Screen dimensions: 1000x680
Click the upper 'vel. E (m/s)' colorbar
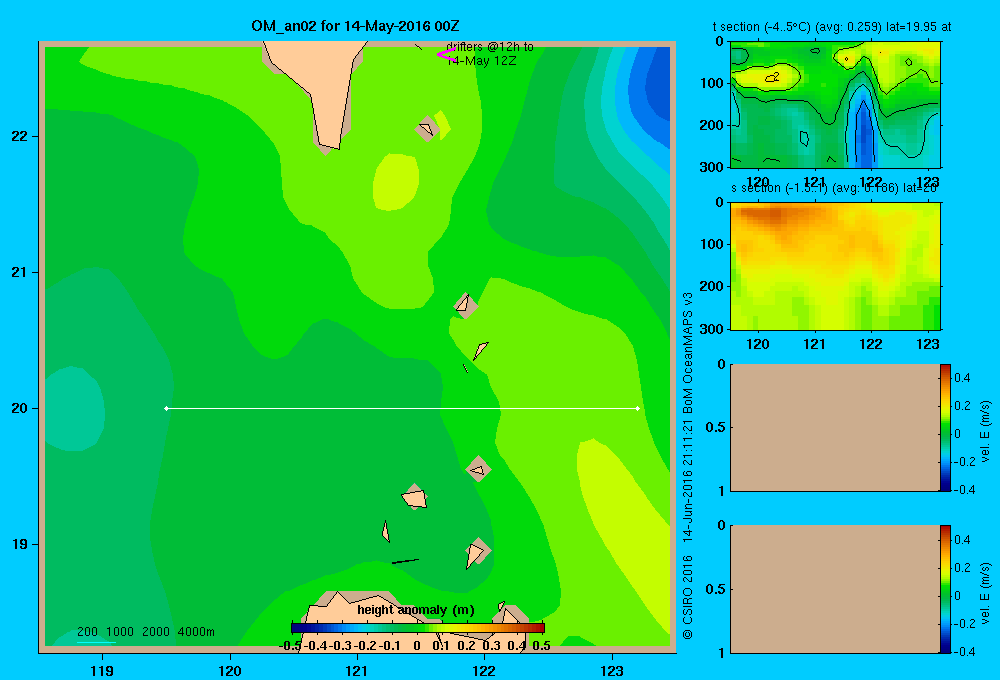click(945, 427)
